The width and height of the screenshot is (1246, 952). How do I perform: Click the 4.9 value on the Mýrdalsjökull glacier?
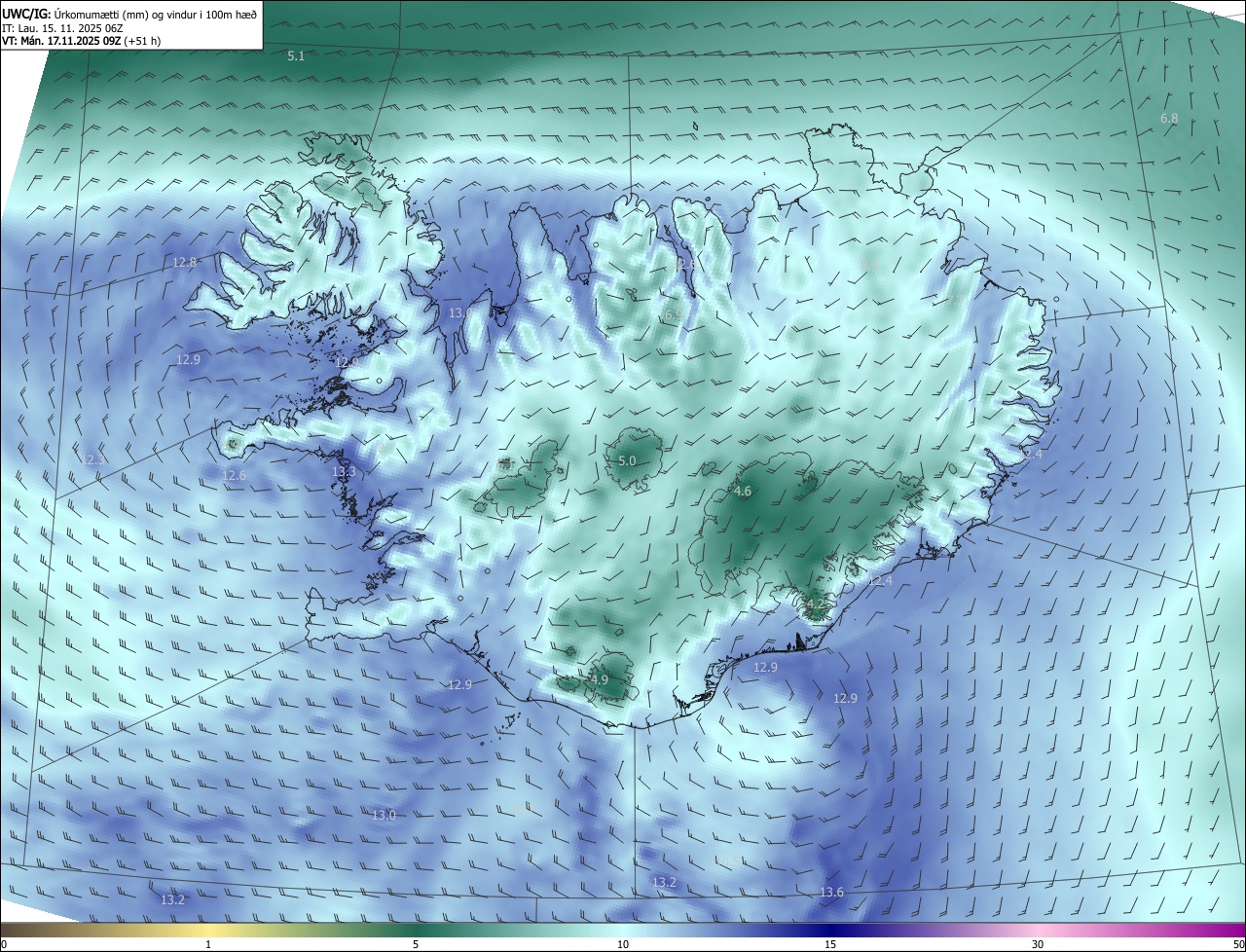[x=600, y=679]
